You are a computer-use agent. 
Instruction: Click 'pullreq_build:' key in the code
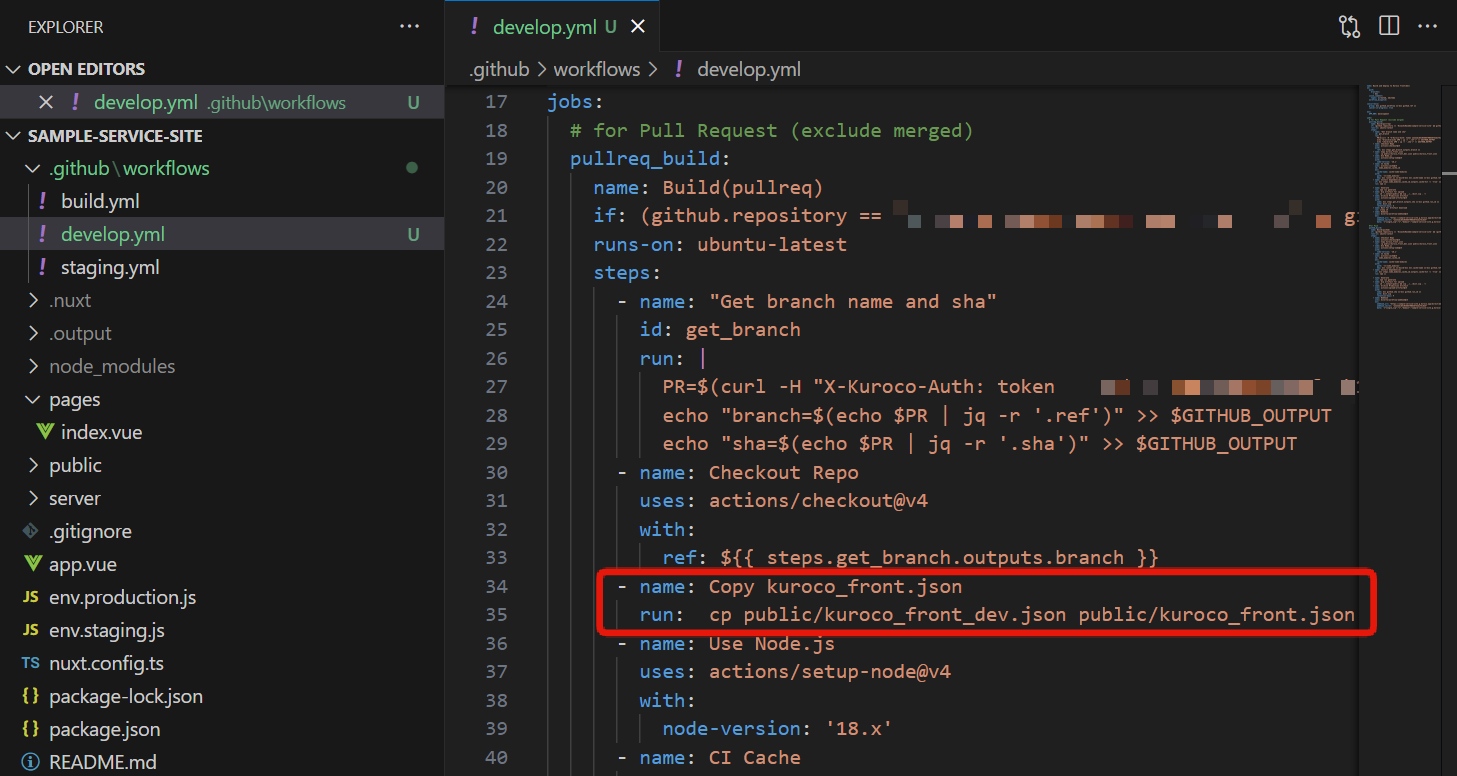650,159
